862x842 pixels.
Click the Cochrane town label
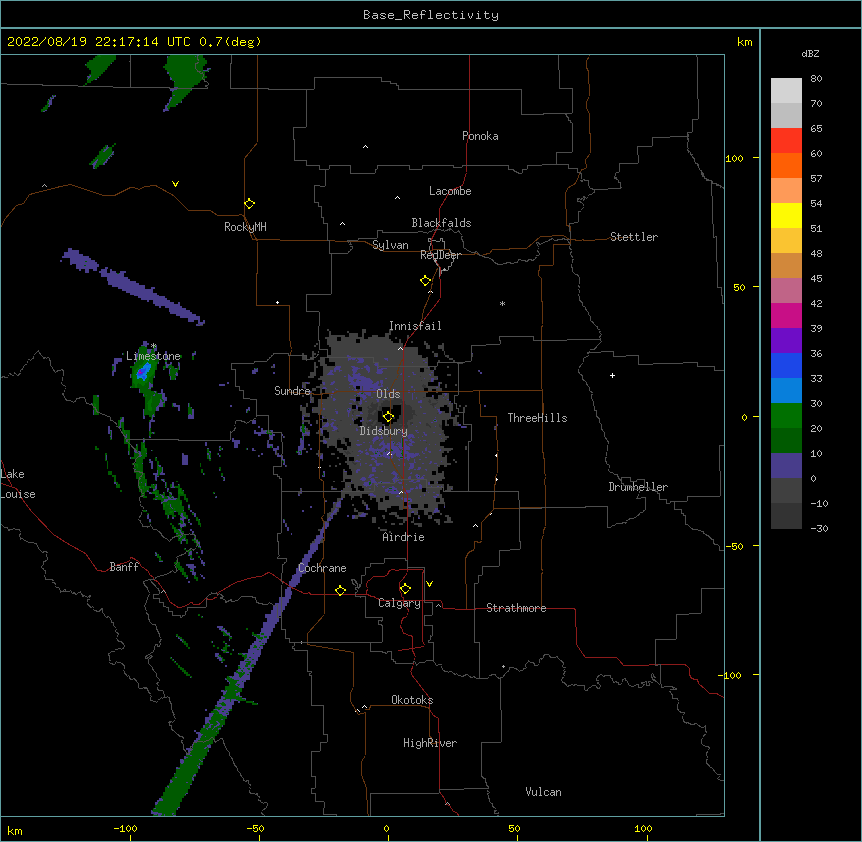[322, 568]
